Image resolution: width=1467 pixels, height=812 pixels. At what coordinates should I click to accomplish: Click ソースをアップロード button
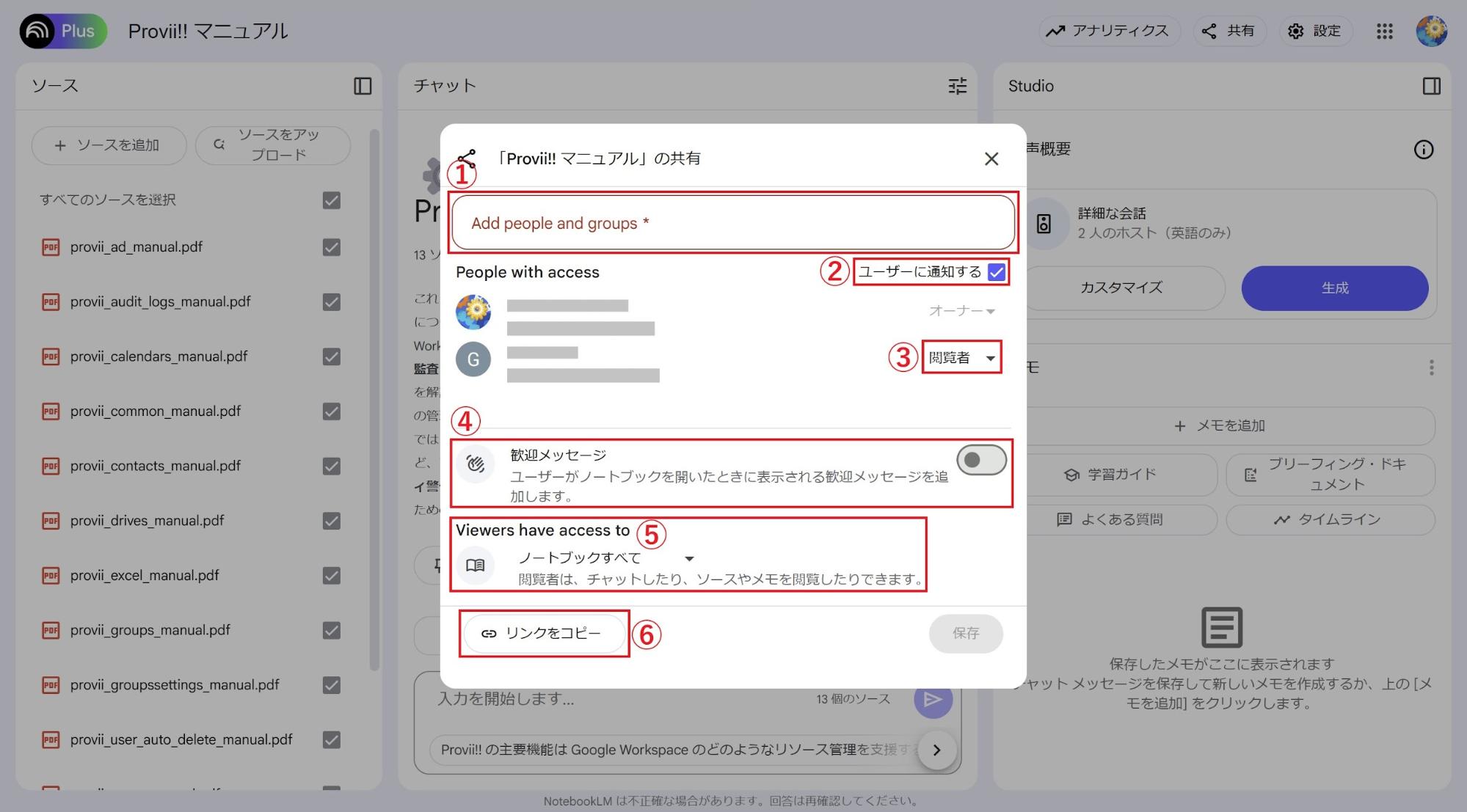[272, 145]
